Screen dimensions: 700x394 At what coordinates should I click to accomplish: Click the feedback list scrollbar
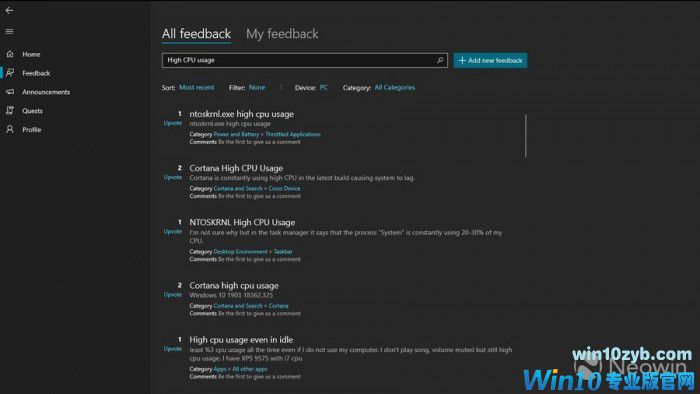click(525, 136)
